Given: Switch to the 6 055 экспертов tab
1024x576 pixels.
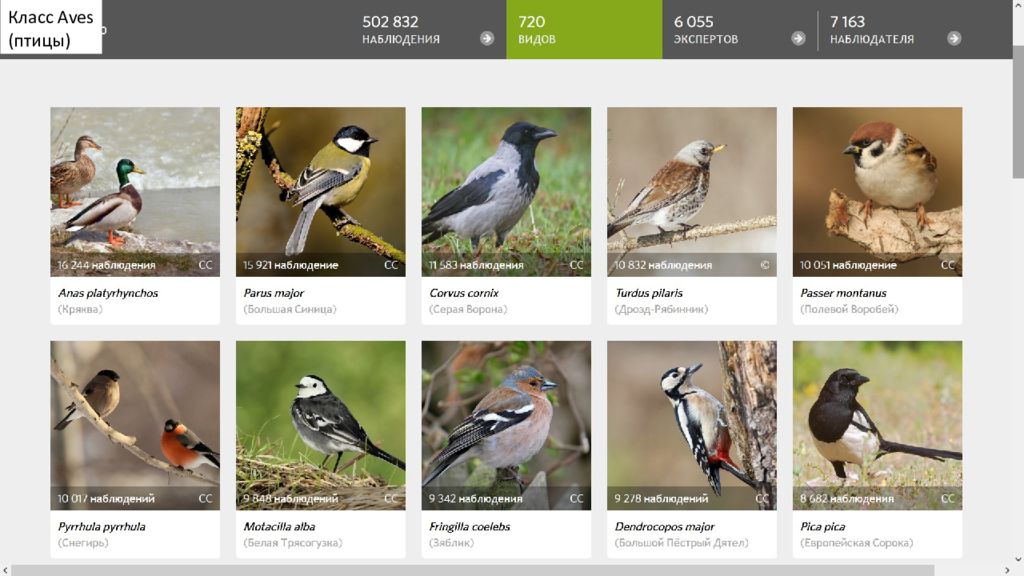Looking at the screenshot, I should (739, 29).
